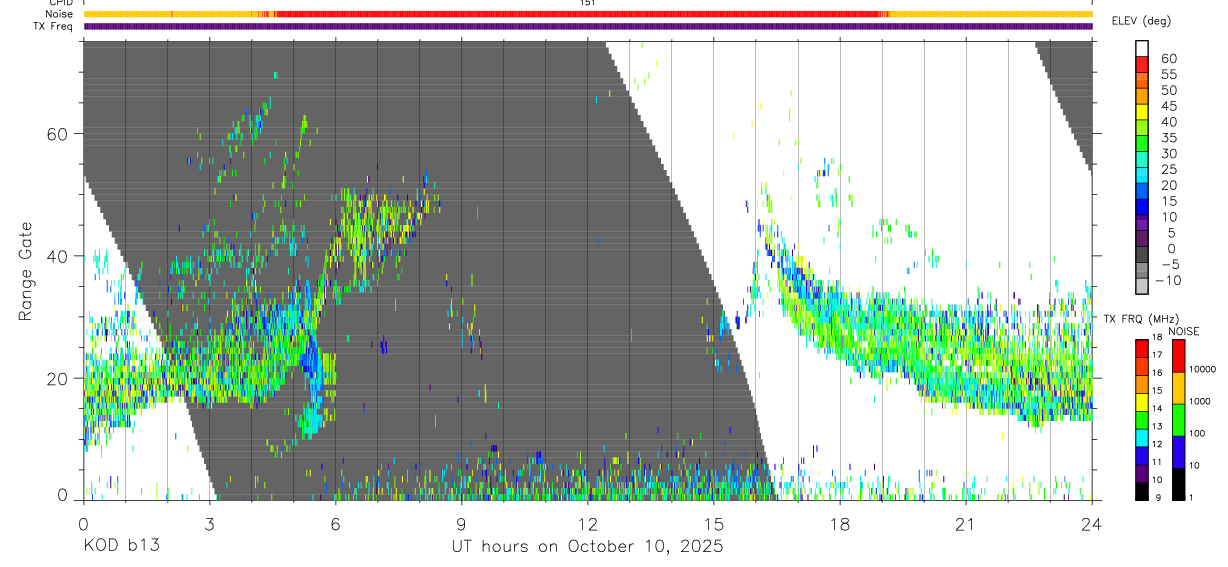Image resolution: width=1228 pixels, height=567 pixels.
Task: Click the NOISE colorbar label 10000
Action: [1205, 369]
